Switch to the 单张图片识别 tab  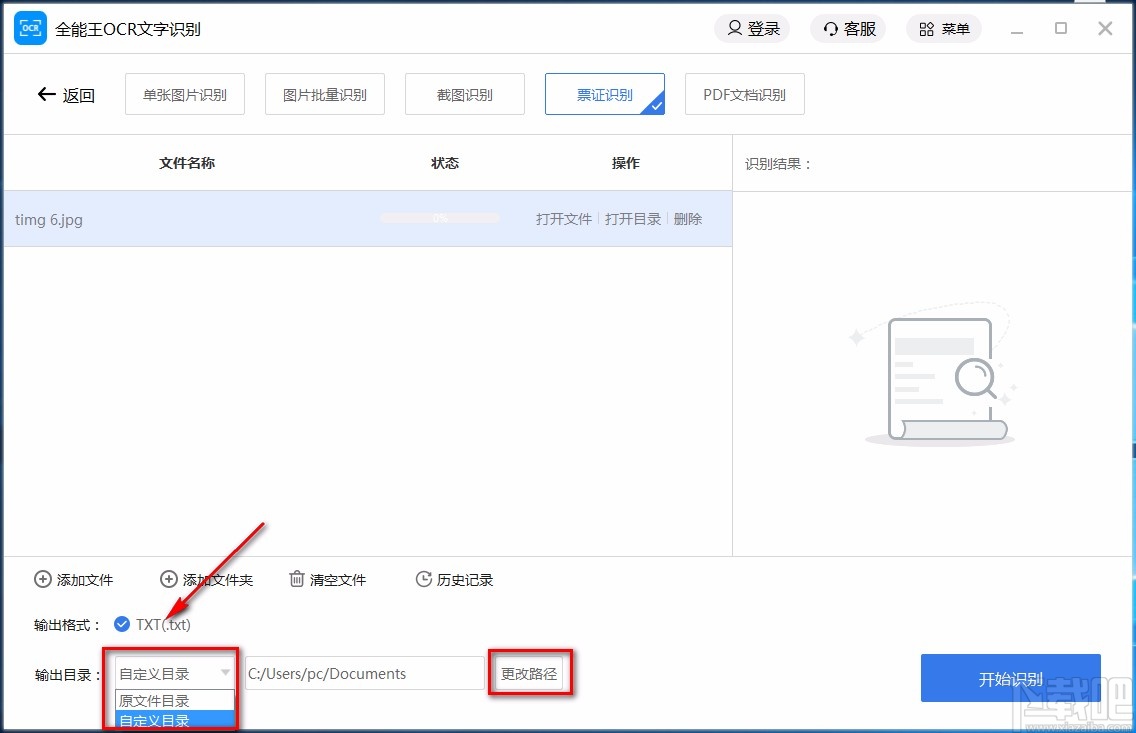pos(184,93)
